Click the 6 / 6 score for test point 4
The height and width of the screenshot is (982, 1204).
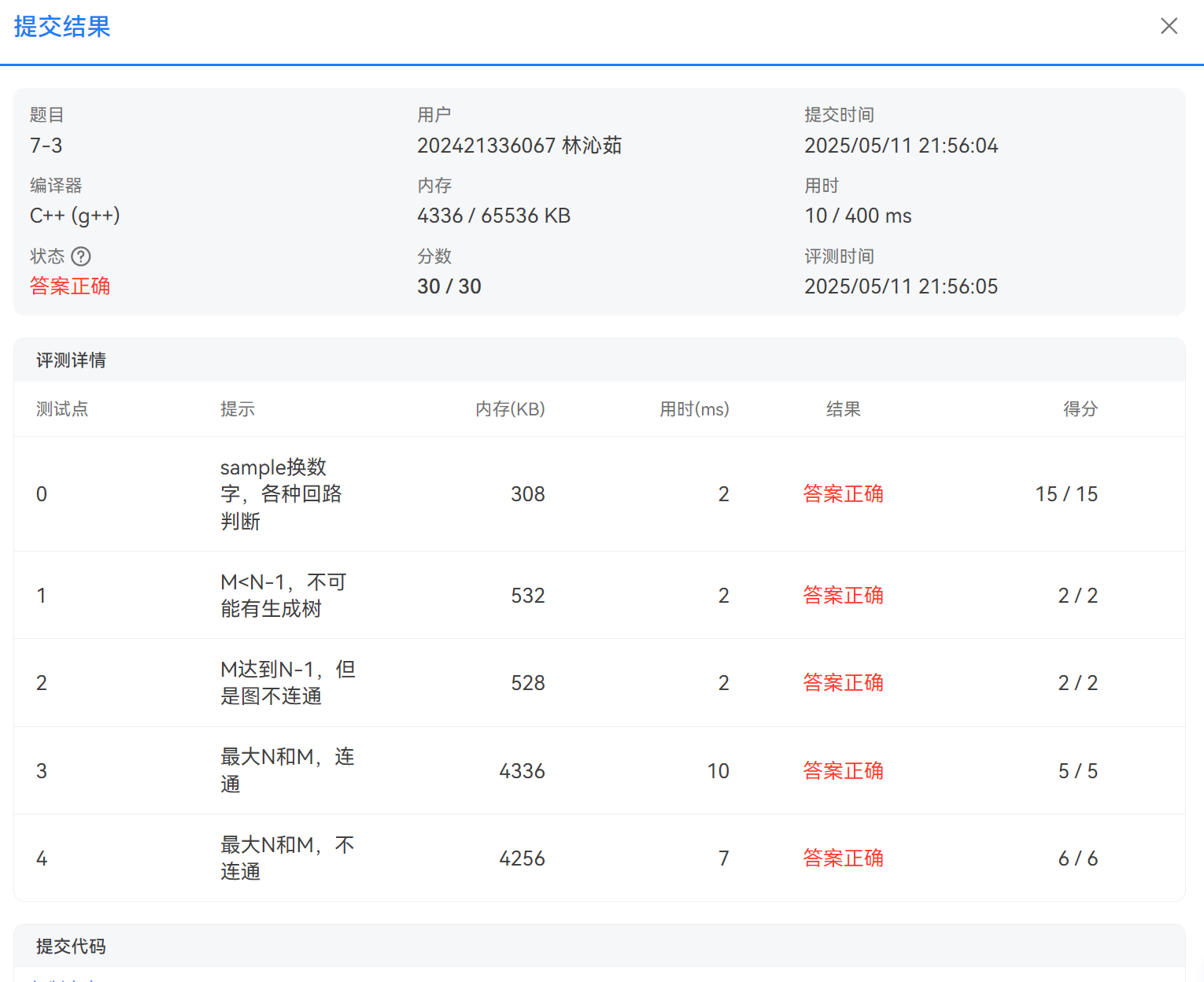click(1077, 858)
